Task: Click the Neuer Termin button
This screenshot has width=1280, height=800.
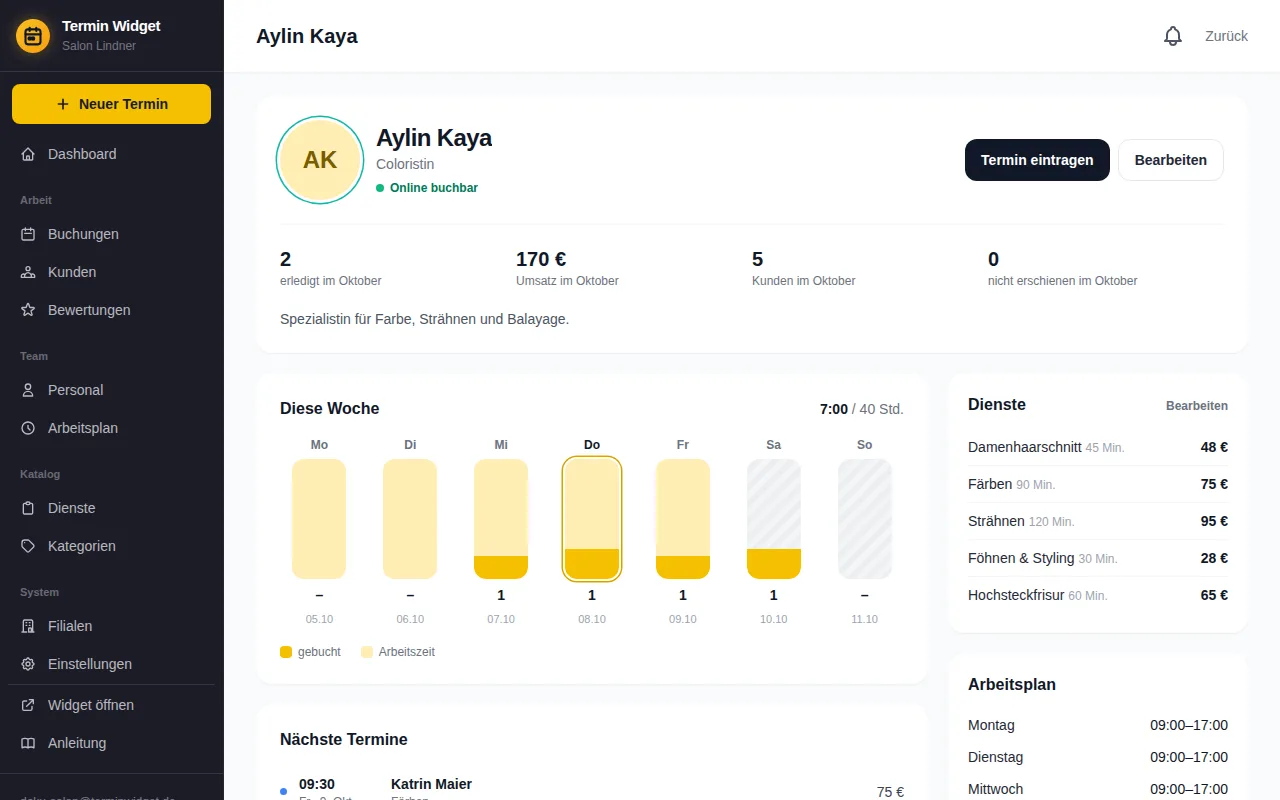Action: point(111,104)
